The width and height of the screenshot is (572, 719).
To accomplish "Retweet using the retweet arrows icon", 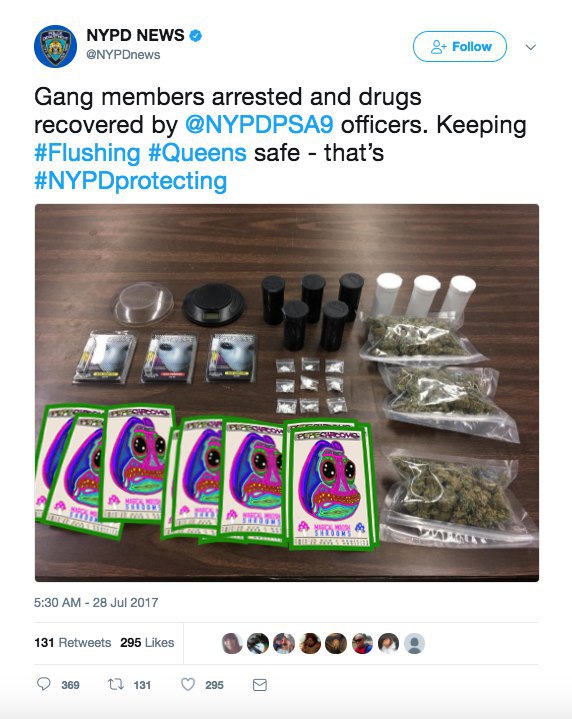I will tap(116, 685).
